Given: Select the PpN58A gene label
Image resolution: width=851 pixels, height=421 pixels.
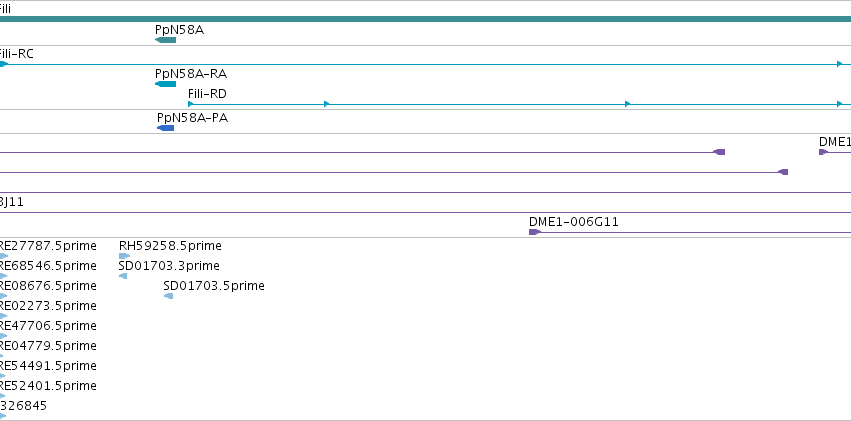Looking at the screenshot, I should tap(180, 30).
